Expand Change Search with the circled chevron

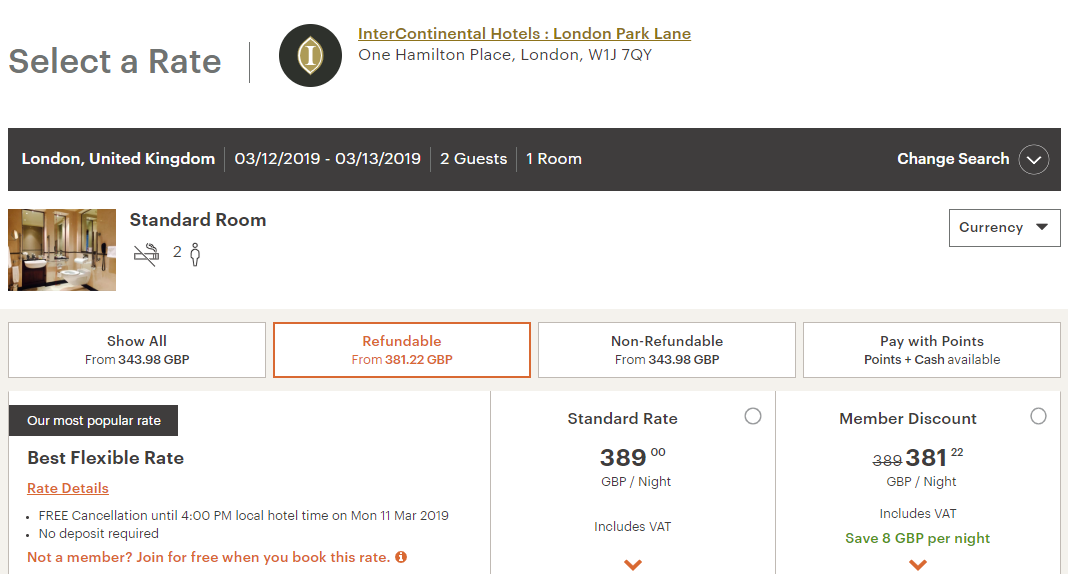pos(1033,159)
